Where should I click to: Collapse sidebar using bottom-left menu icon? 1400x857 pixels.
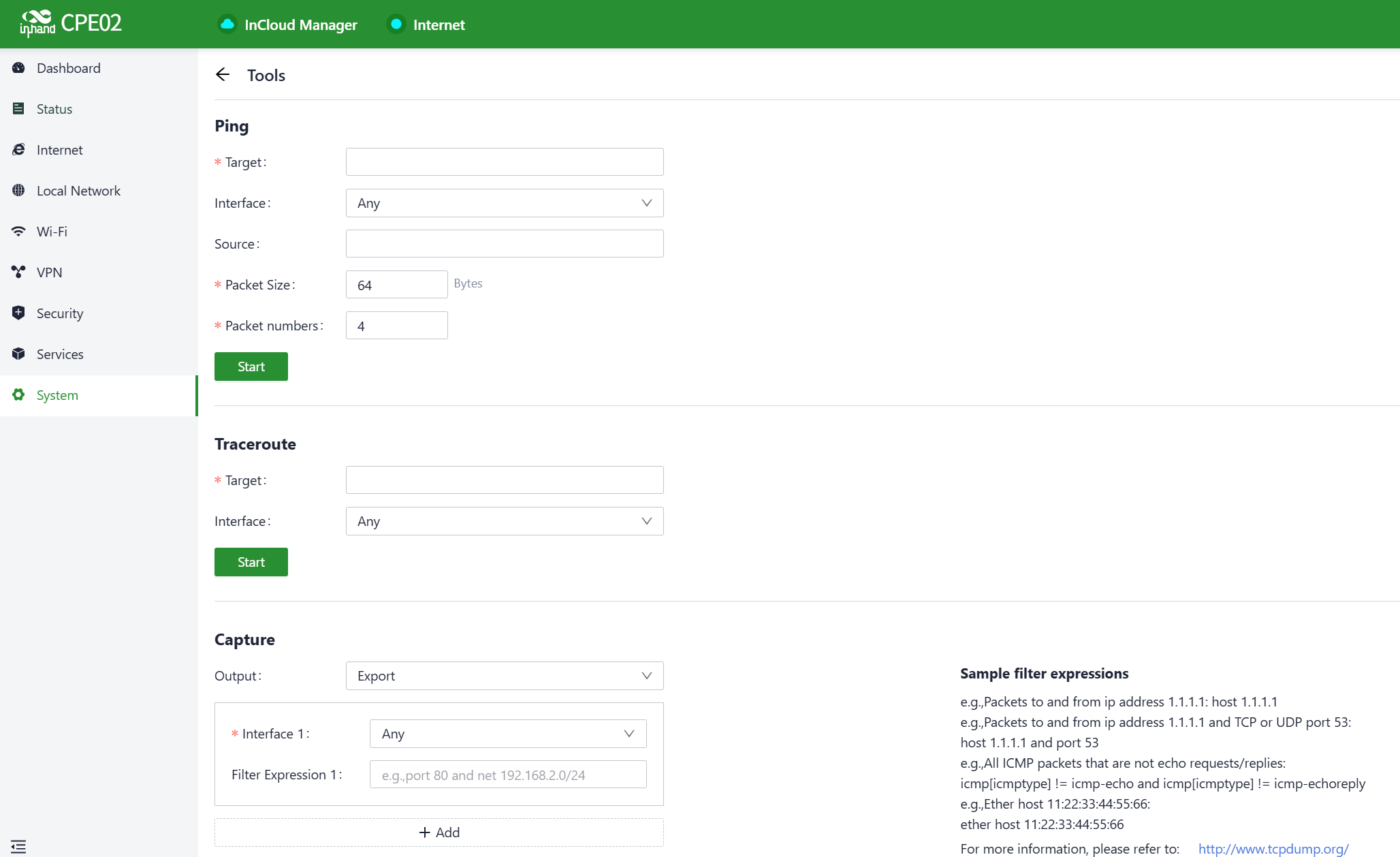coord(18,847)
